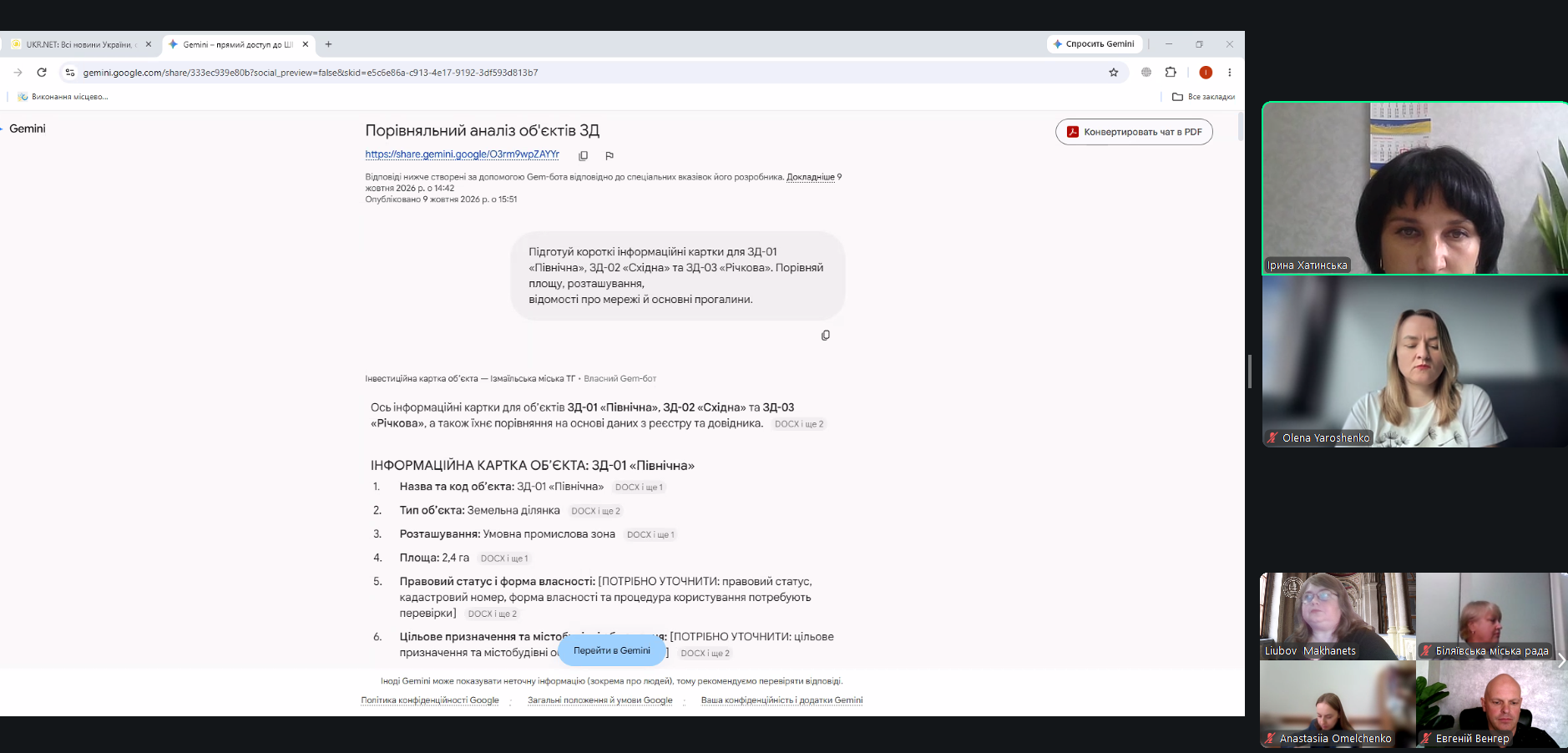Select Біляївська міська рада video tile
1568x753 pixels.
pos(1492,616)
